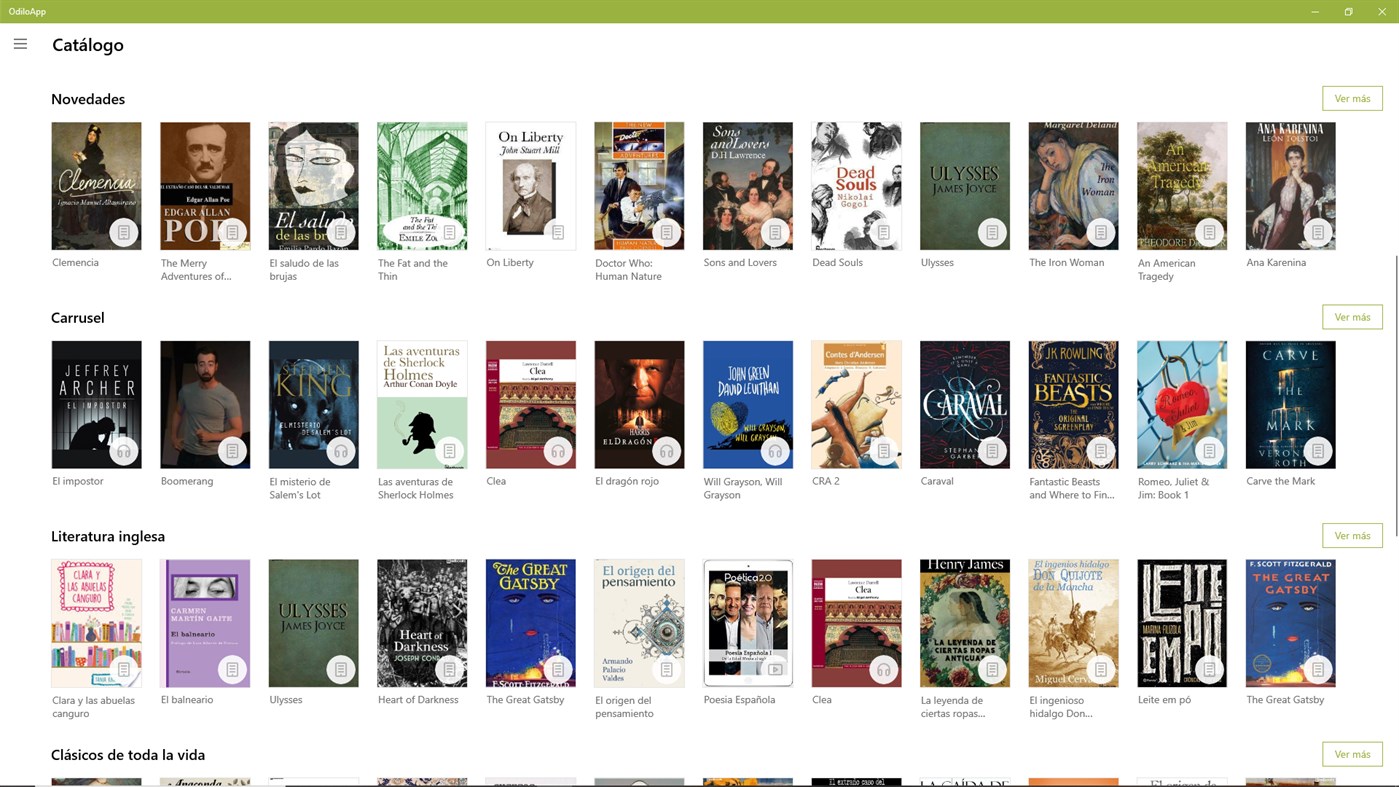This screenshot has height=787, width=1399.
Task: Open the hamburger navigation menu
Action: (19, 43)
